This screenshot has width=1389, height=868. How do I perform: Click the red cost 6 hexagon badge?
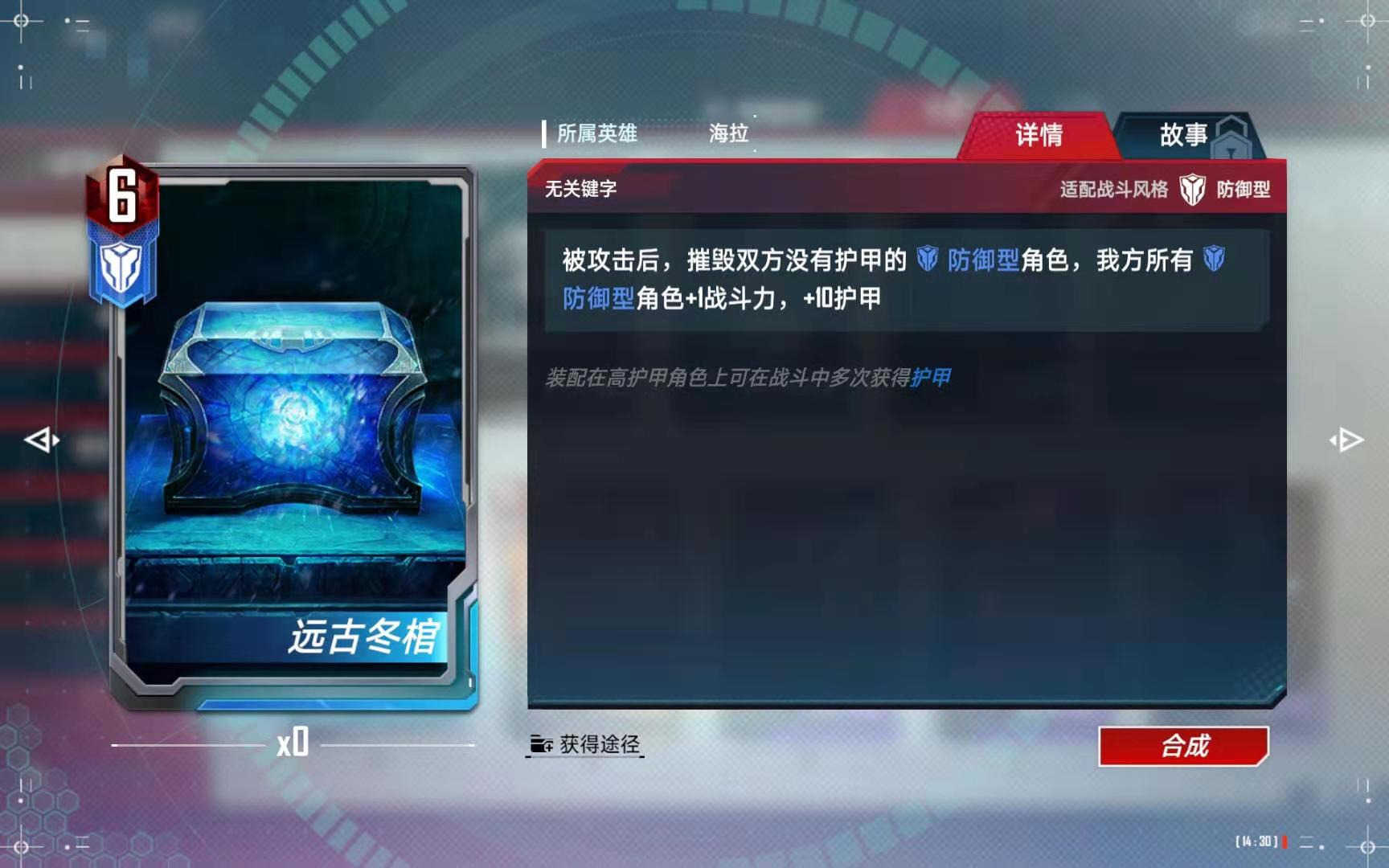122,193
